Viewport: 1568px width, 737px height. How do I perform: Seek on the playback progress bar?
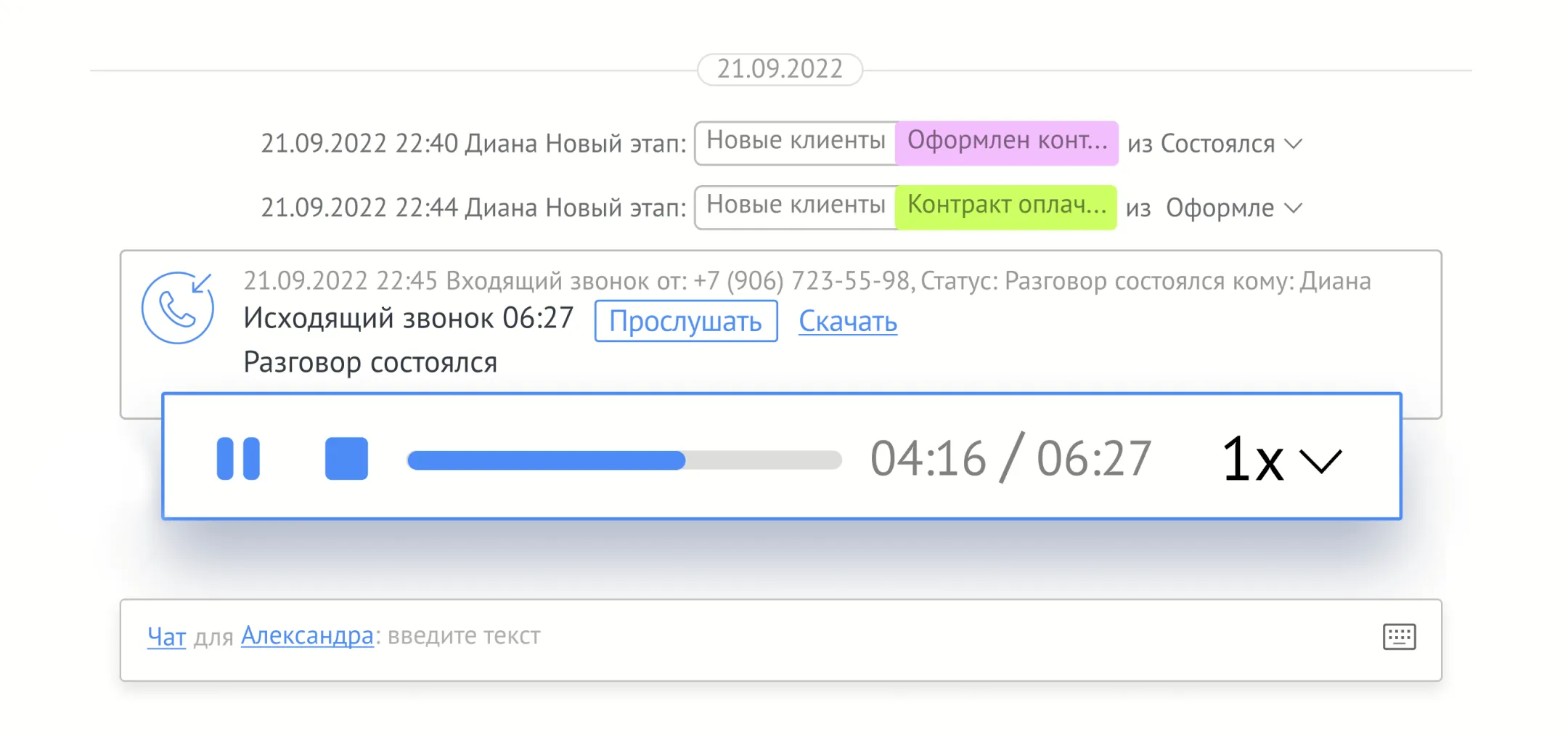624,459
